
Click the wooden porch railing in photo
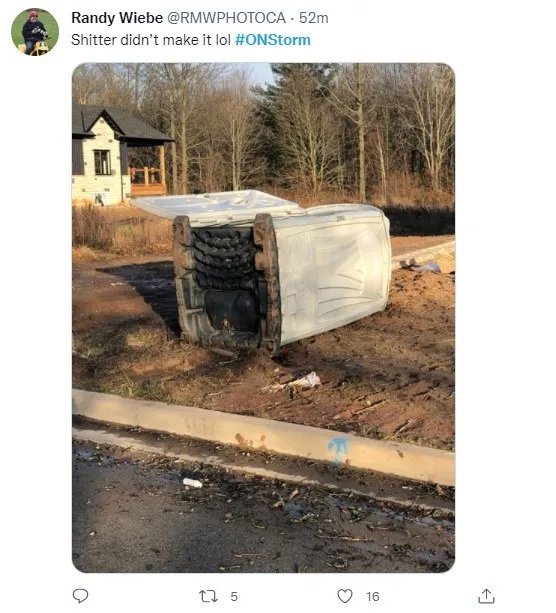tap(145, 176)
